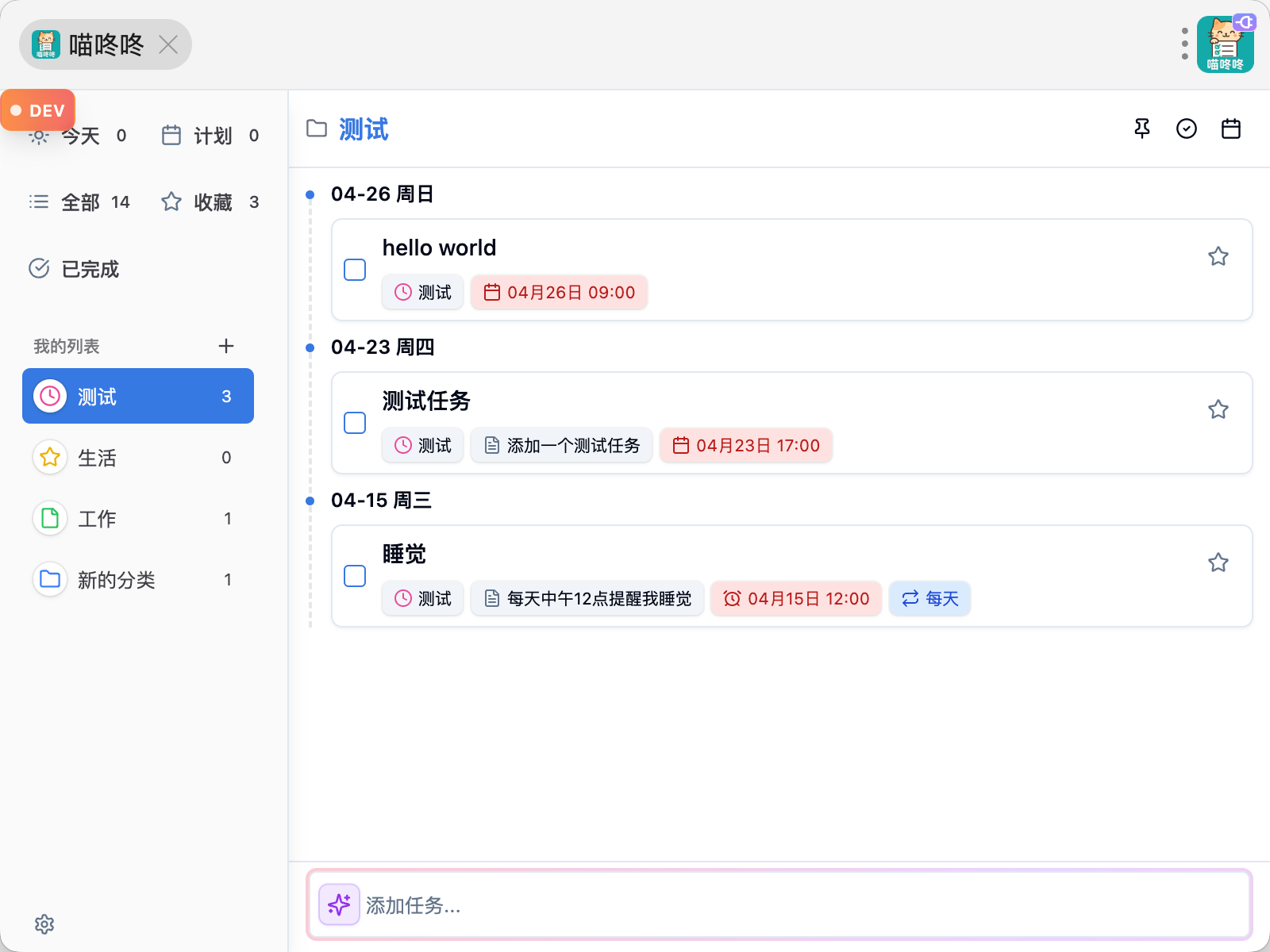Click the calendar icon of 计划
The width and height of the screenshot is (1270, 952).
click(171, 136)
